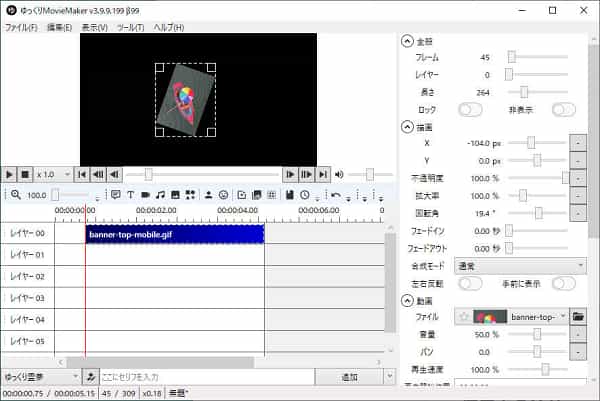600x401 pixels.
Task: Click the stop button in the preview controls
Action: pyautogui.click(x=25, y=175)
